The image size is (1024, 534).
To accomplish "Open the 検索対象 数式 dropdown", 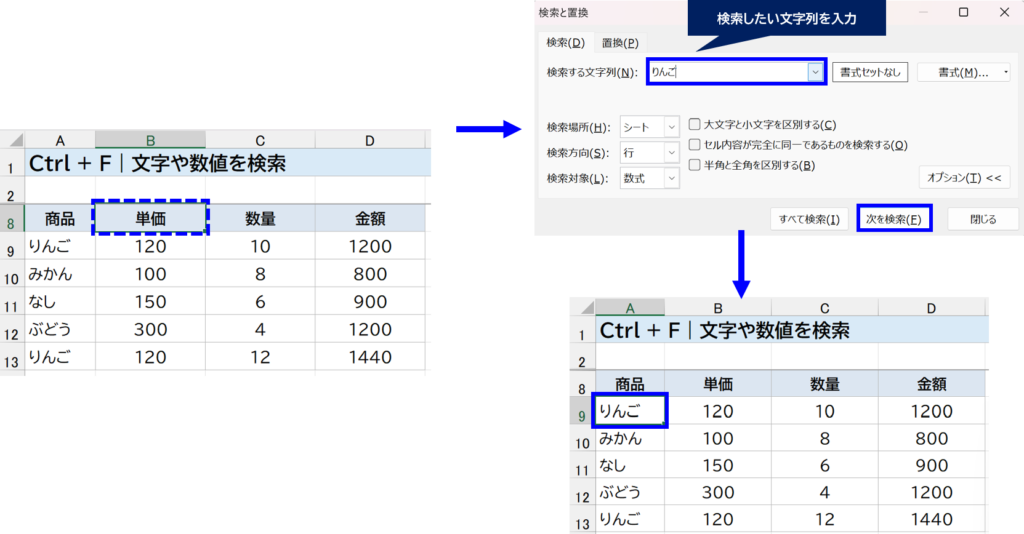I will pyautogui.click(x=649, y=178).
